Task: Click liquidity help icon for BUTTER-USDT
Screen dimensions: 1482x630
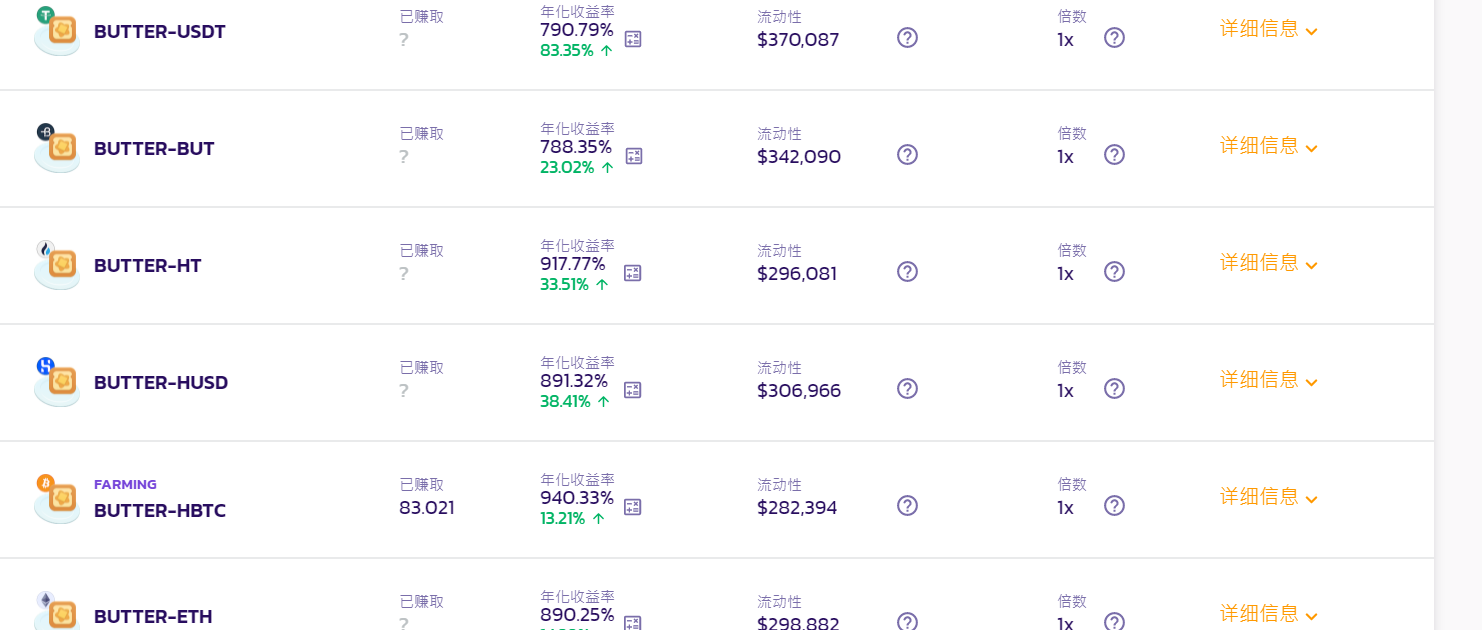Action: coord(907,38)
